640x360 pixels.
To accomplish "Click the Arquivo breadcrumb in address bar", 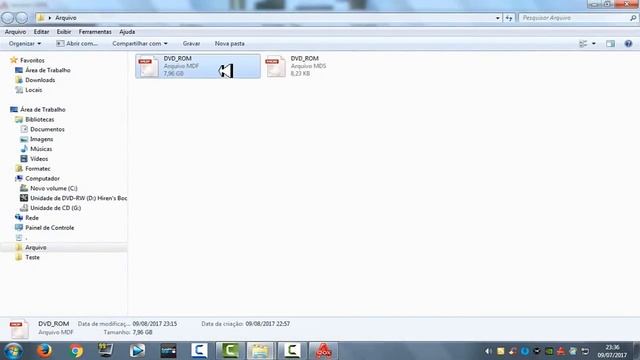I will click(x=66, y=18).
